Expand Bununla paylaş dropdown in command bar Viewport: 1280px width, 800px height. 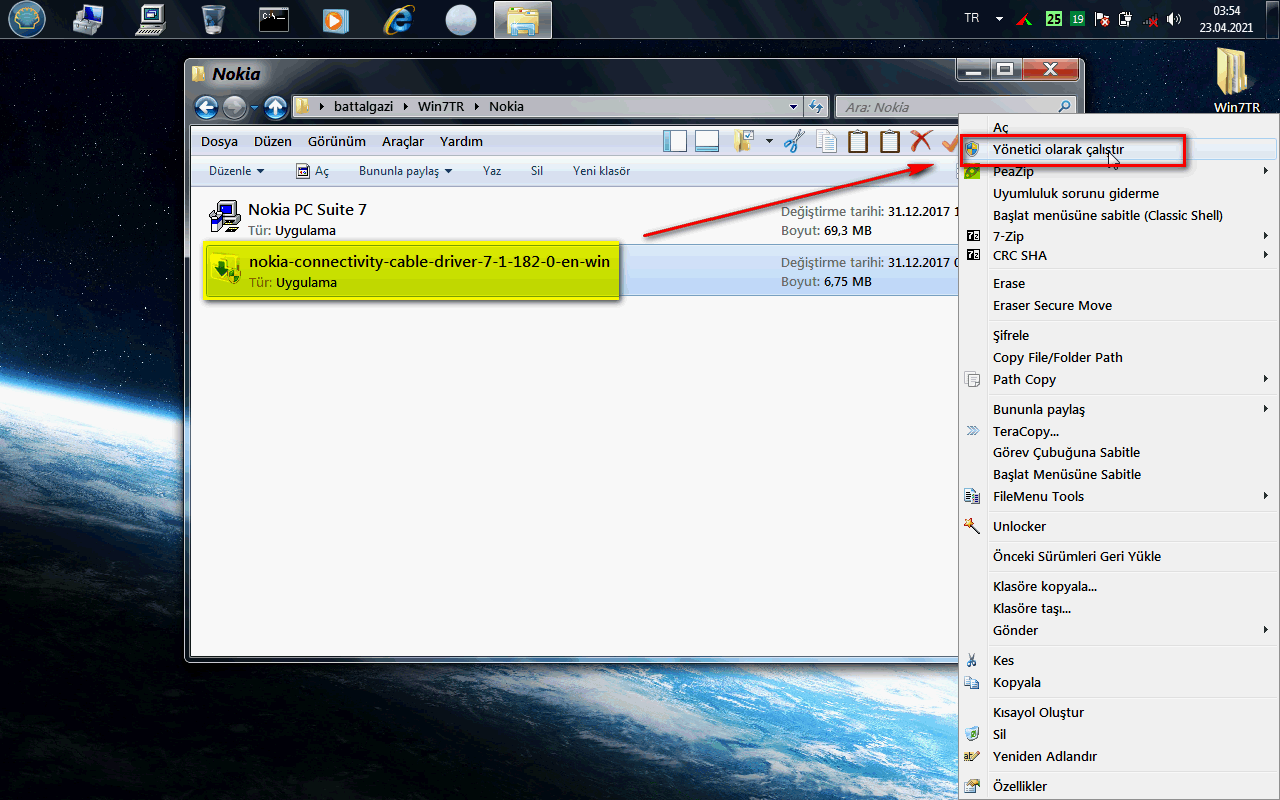(x=405, y=171)
